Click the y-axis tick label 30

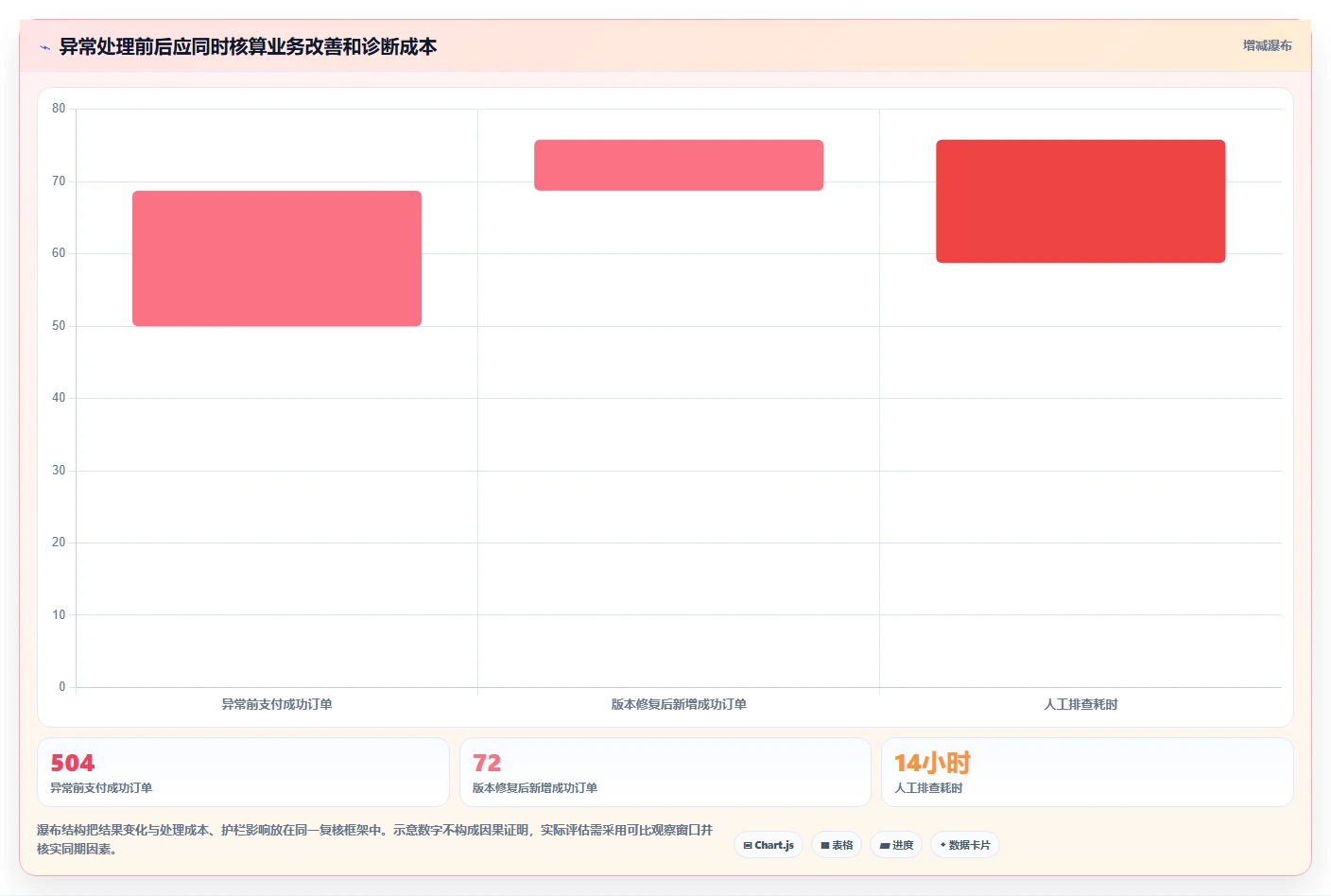[x=59, y=471]
